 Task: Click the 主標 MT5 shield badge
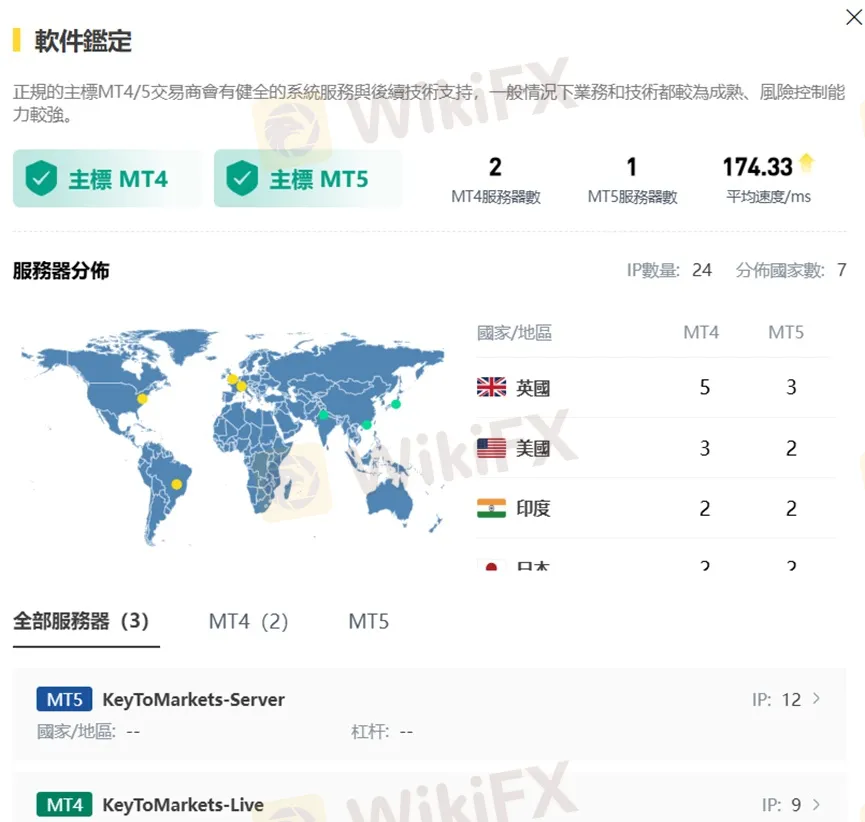coord(308,178)
